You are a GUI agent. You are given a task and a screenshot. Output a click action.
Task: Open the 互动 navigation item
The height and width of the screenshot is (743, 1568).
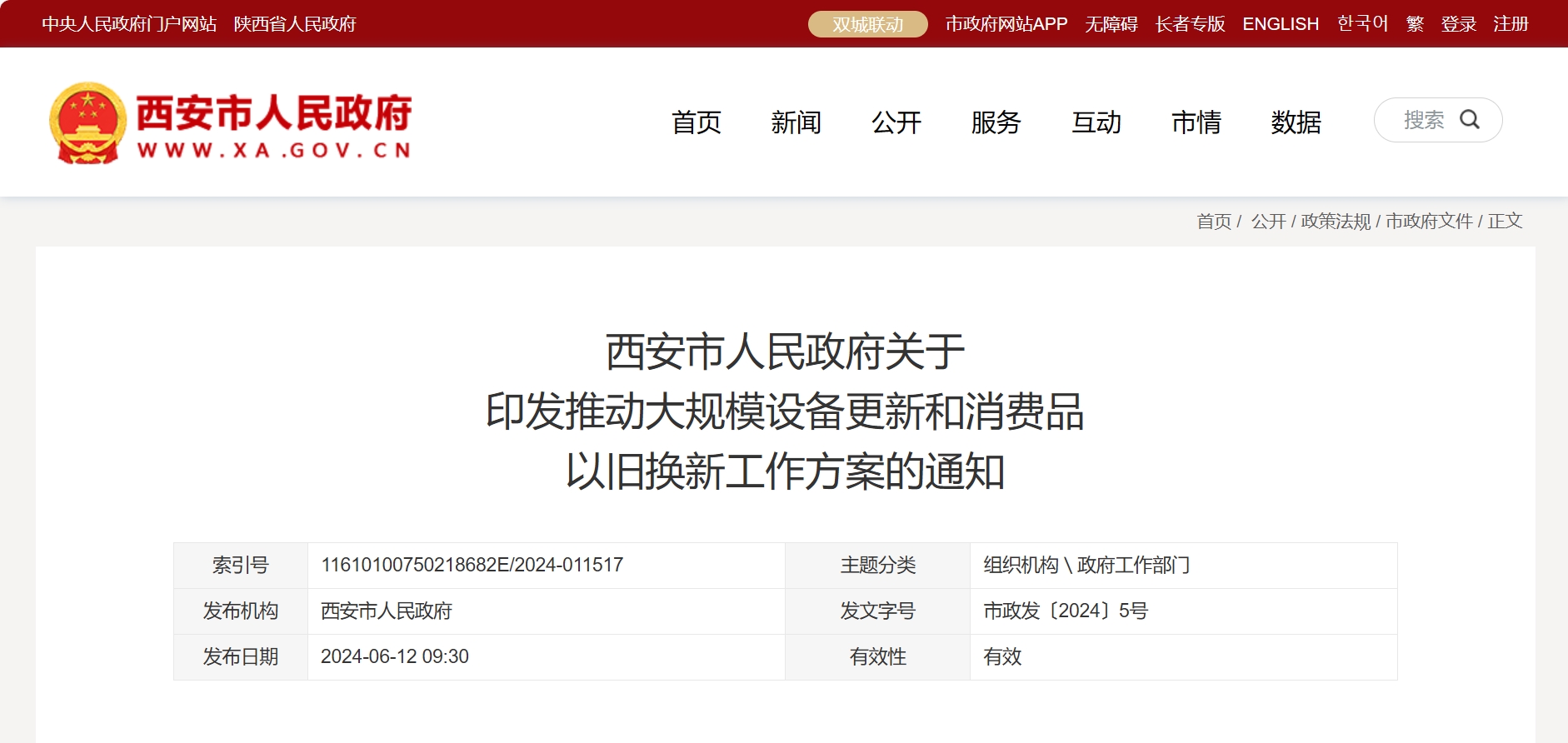[x=1096, y=122]
